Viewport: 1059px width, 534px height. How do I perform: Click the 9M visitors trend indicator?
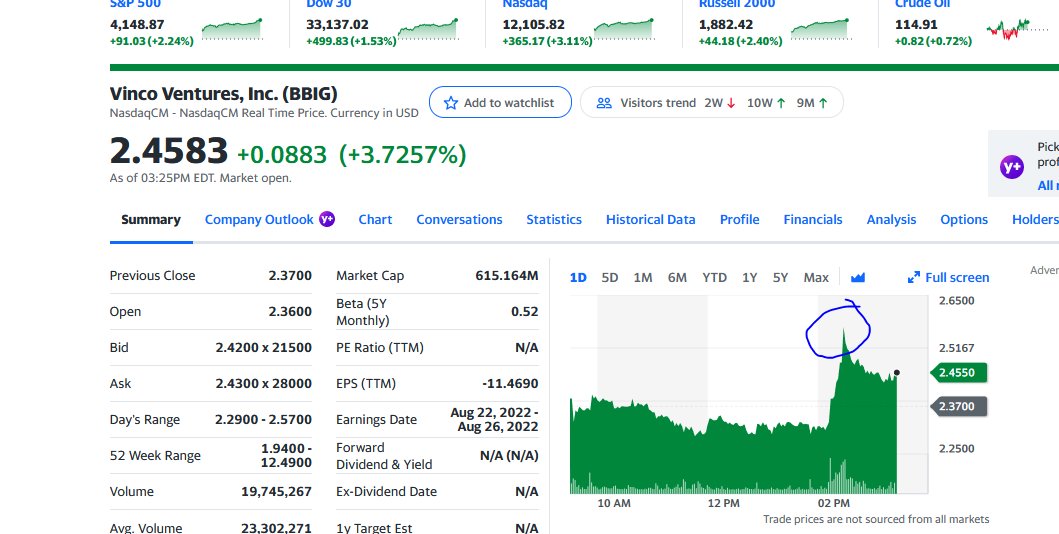click(x=812, y=103)
